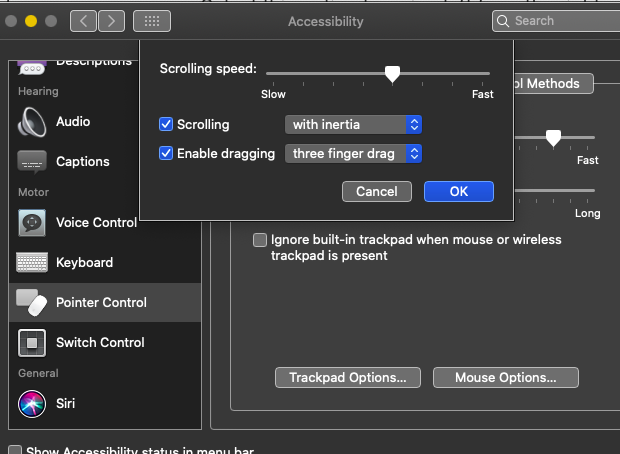
Task: Click the Switch Control icon
Action: pyautogui.click(x=32, y=343)
